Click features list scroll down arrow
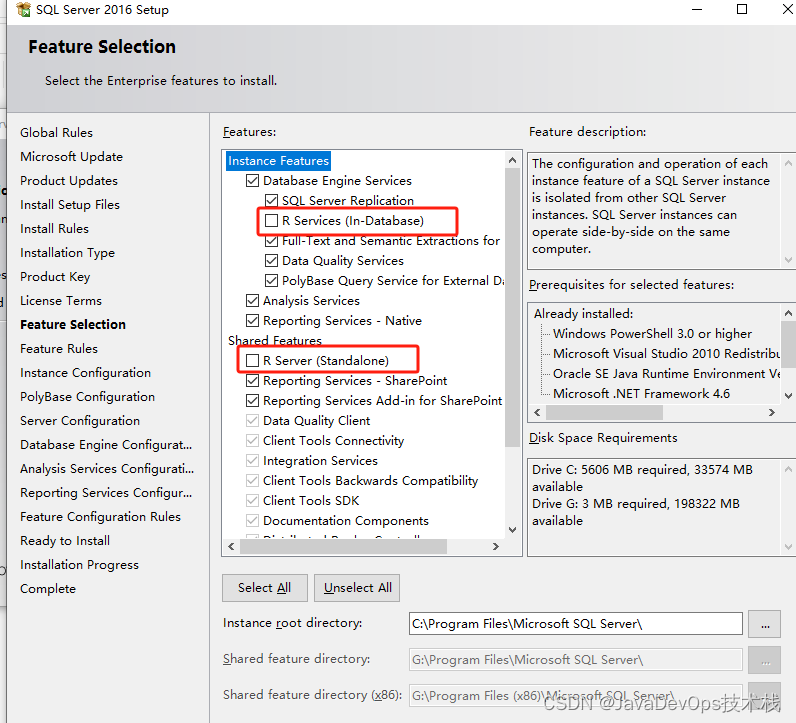The image size is (796, 723). (512, 530)
